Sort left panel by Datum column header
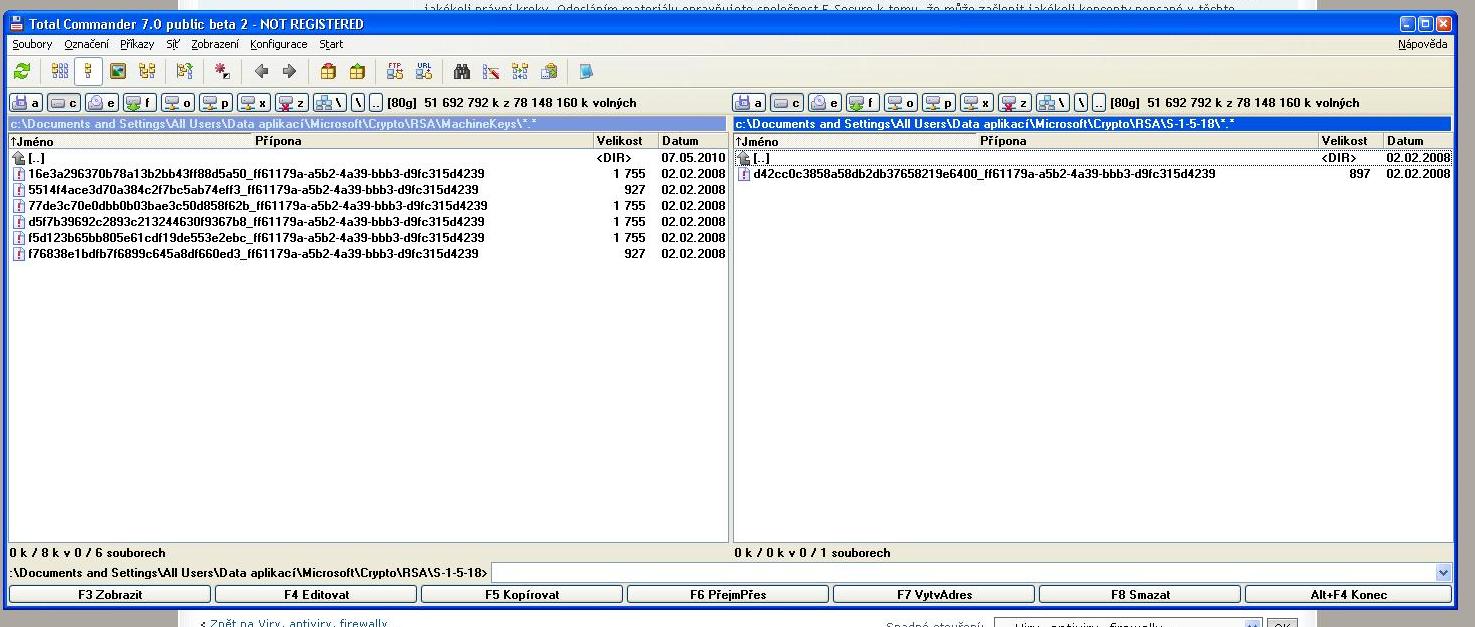 (x=692, y=141)
